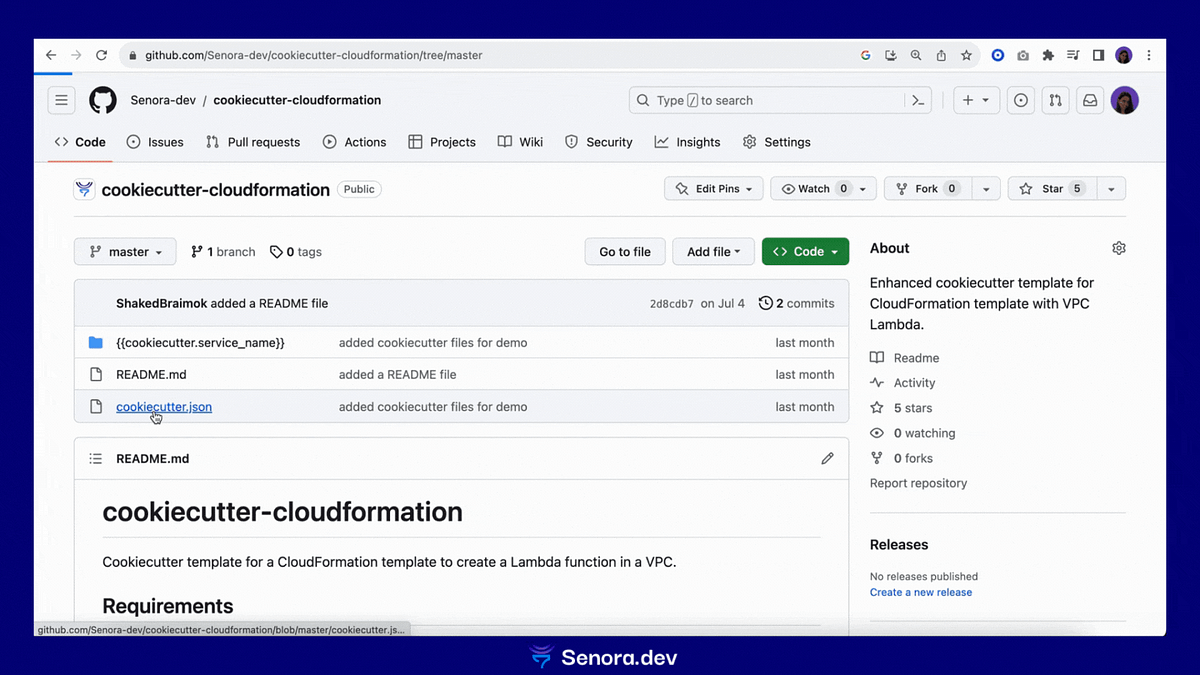Open the Insights tab
The width and height of the screenshot is (1200, 675).
click(688, 142)
